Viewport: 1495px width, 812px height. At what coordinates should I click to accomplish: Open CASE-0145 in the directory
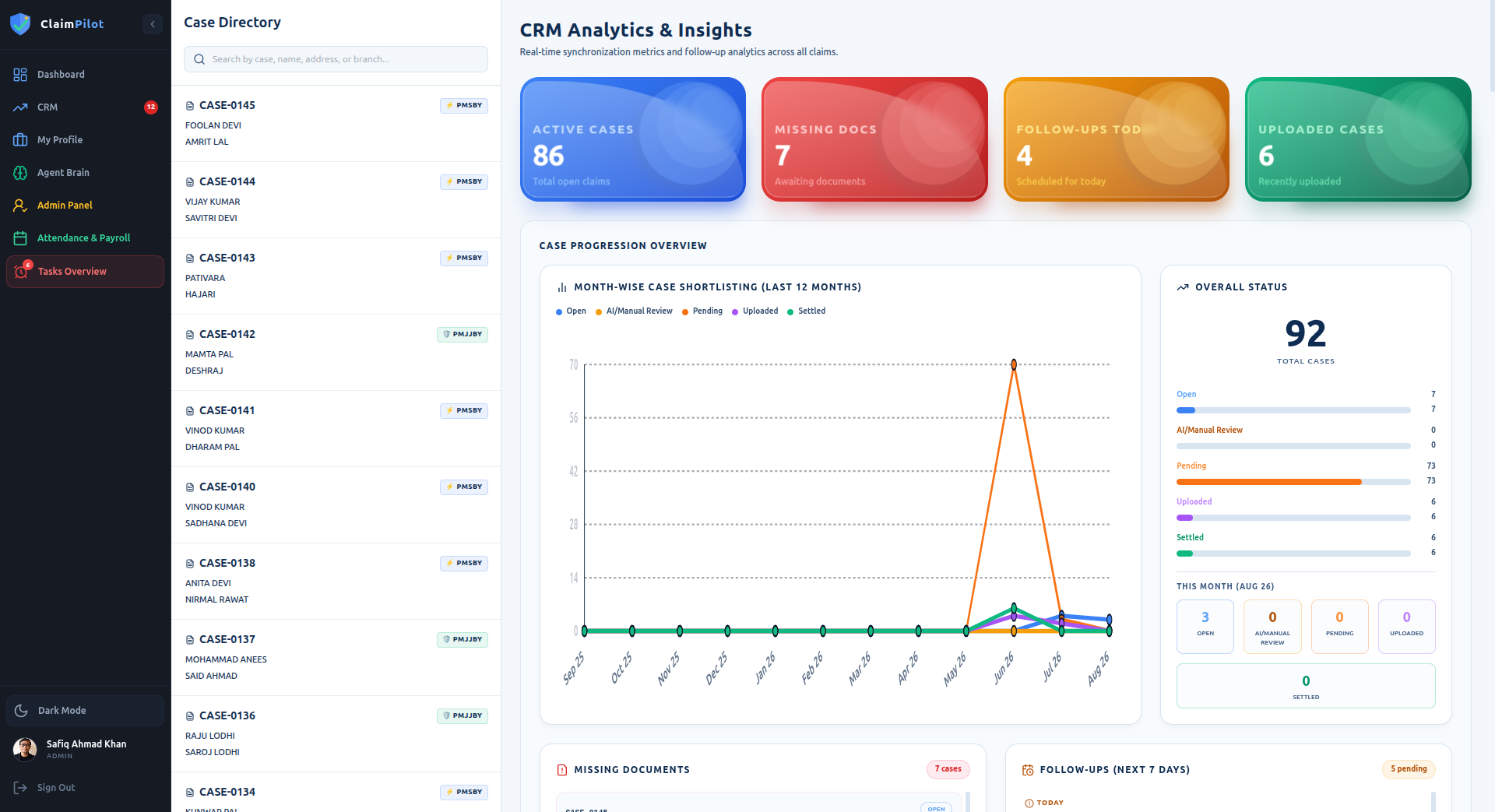tap(336, 124)
